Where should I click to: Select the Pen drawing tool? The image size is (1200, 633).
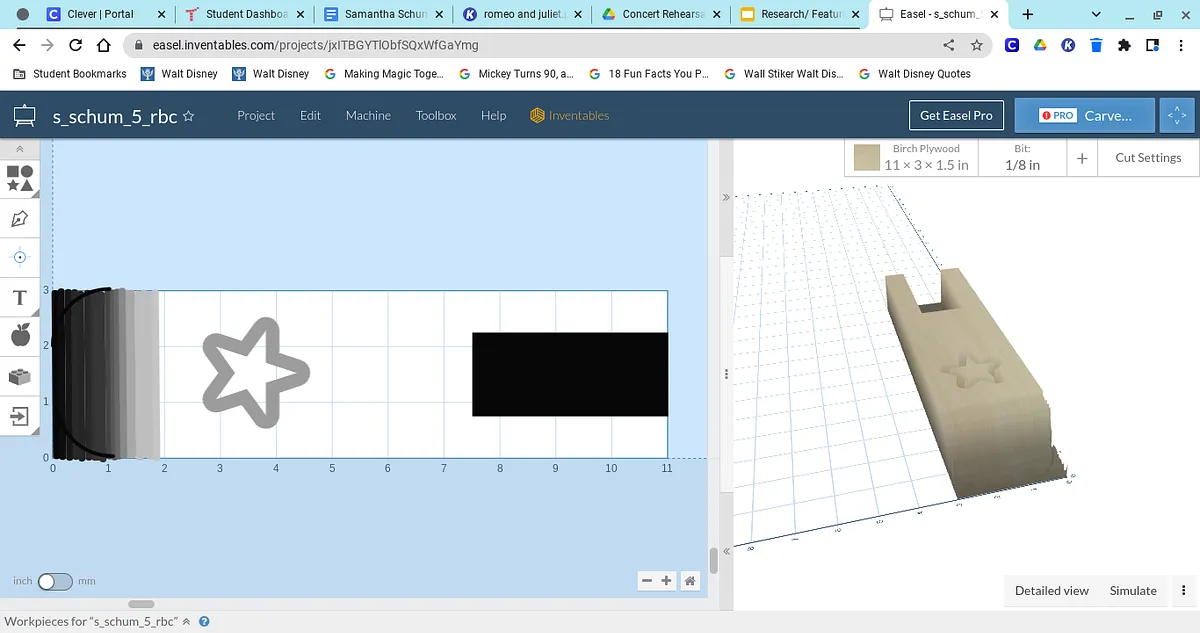click(x=20, y=218)
